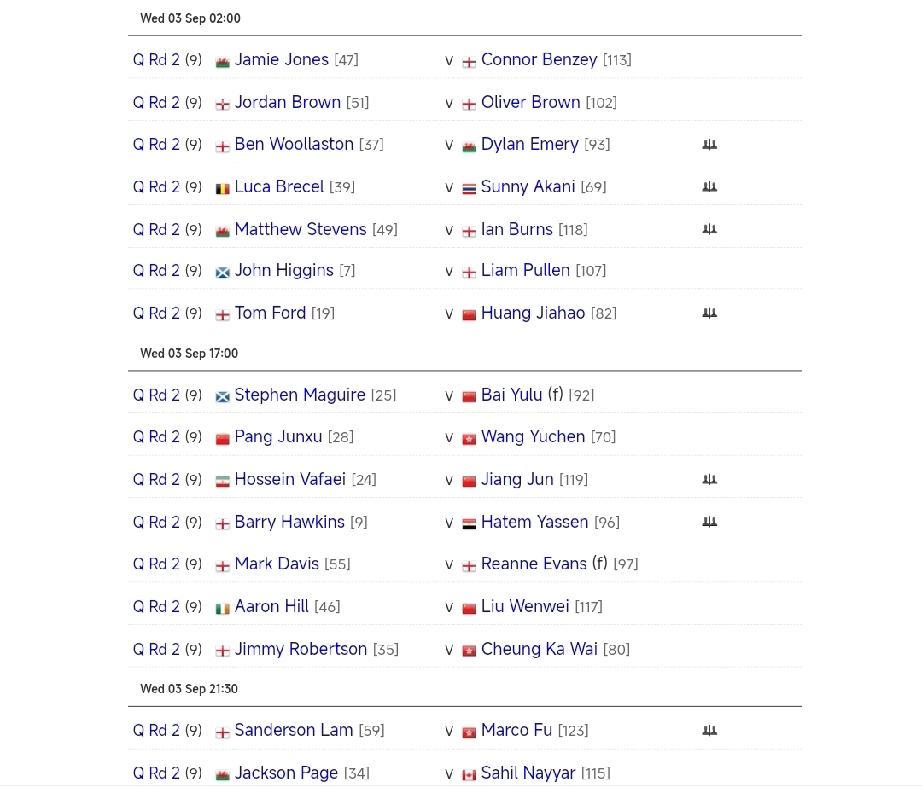Open Connor Benzey player page
The image size is (922, 787).
pyautogui.click(x=539, y=60)
